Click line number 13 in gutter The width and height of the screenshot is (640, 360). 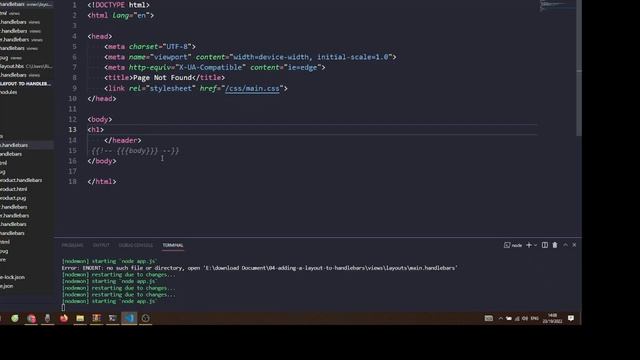tap(72, 130)
